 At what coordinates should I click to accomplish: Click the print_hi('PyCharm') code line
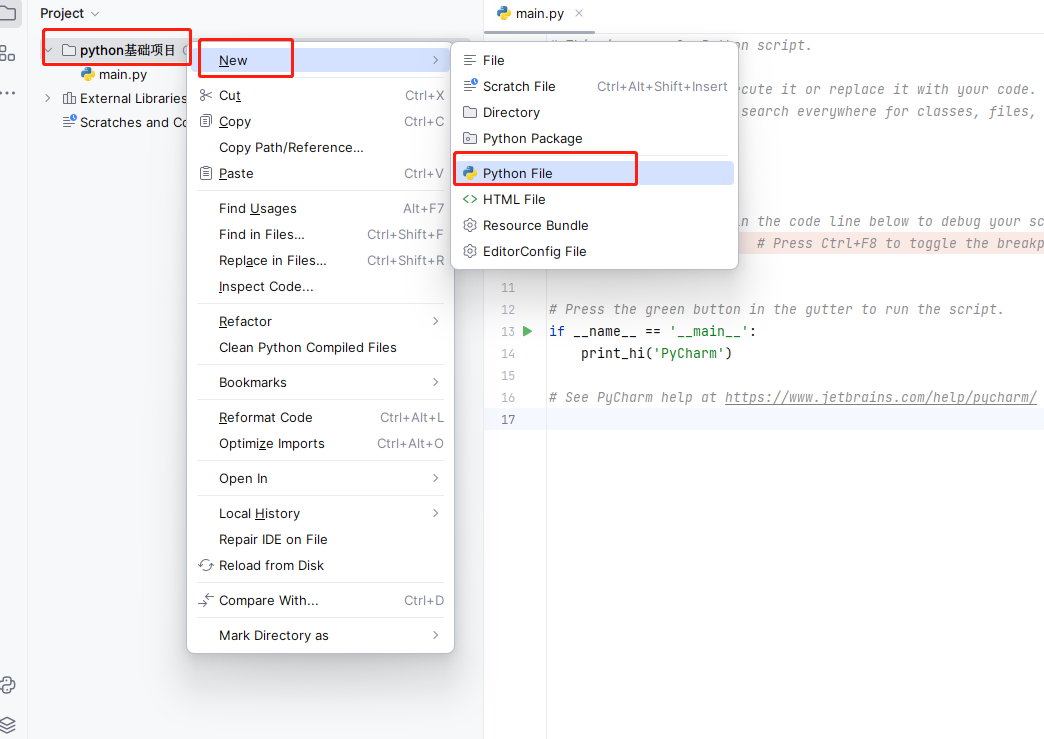point(656,354)
